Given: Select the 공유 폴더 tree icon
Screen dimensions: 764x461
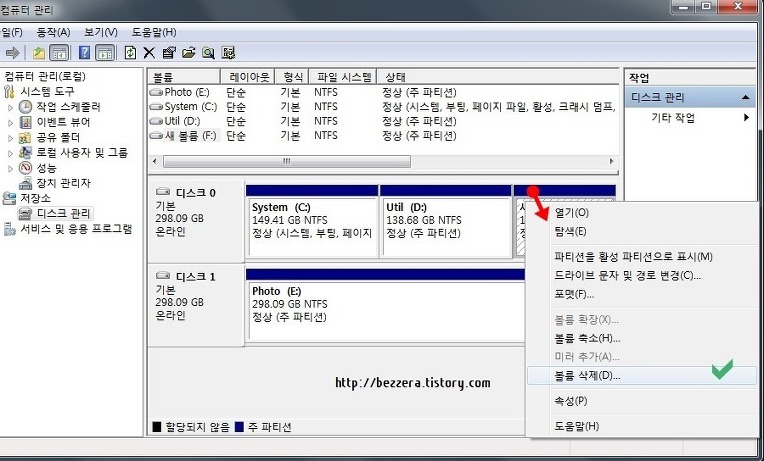Looking at the screenshot, I should (x=25, y=137).
